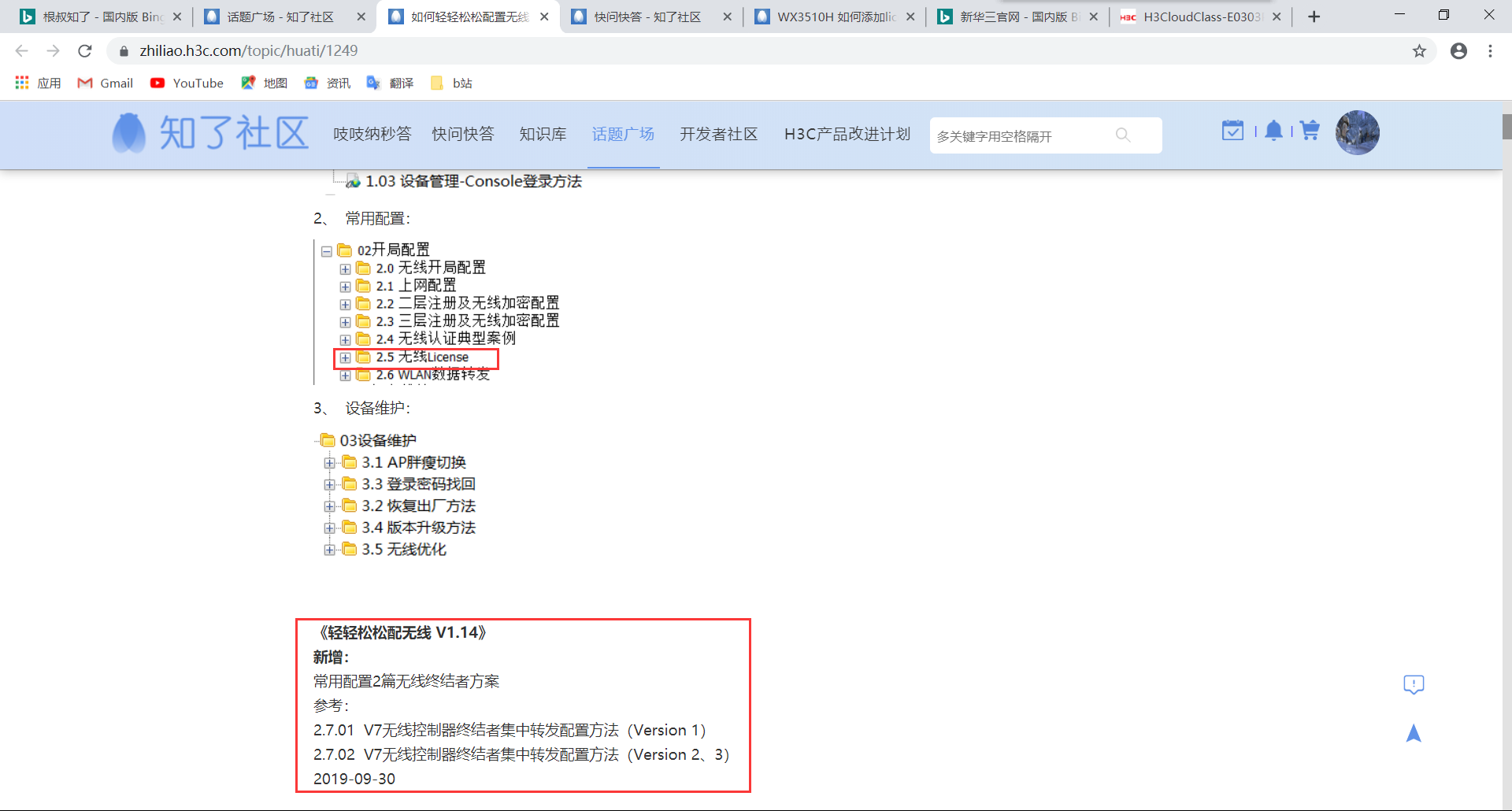Click the feedback comment bubble icon

pos(1414,684)
